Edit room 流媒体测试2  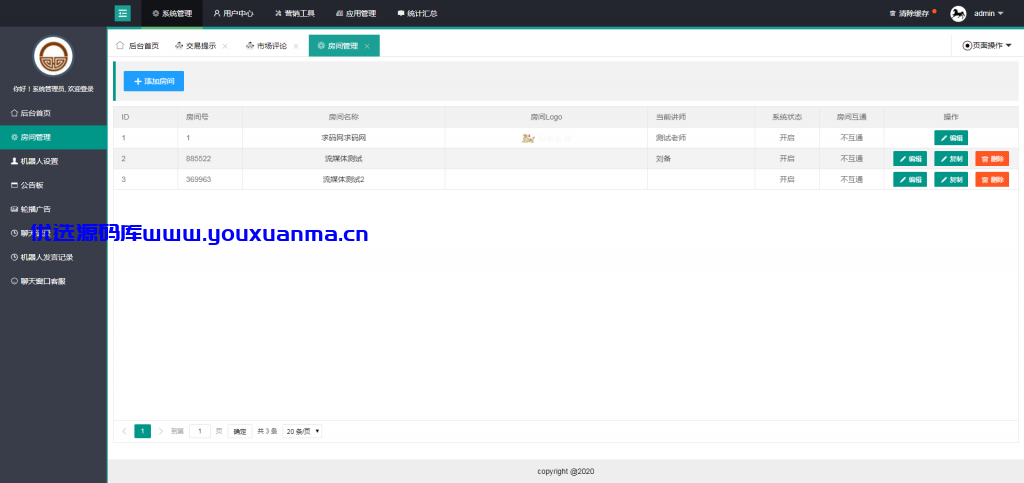coord(910,179)
